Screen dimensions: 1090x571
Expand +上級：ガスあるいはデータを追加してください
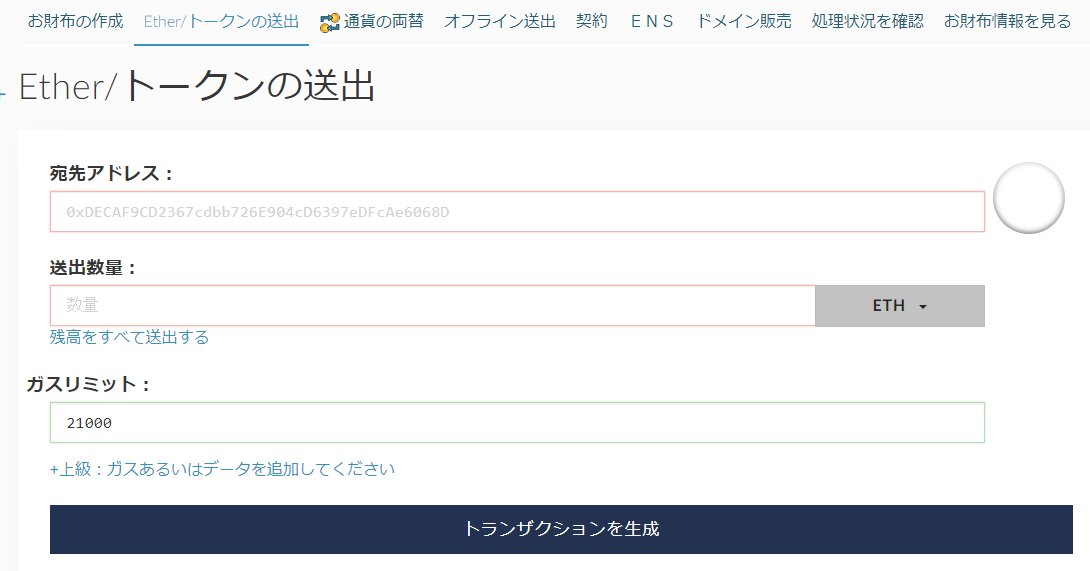tap(222, 469)
